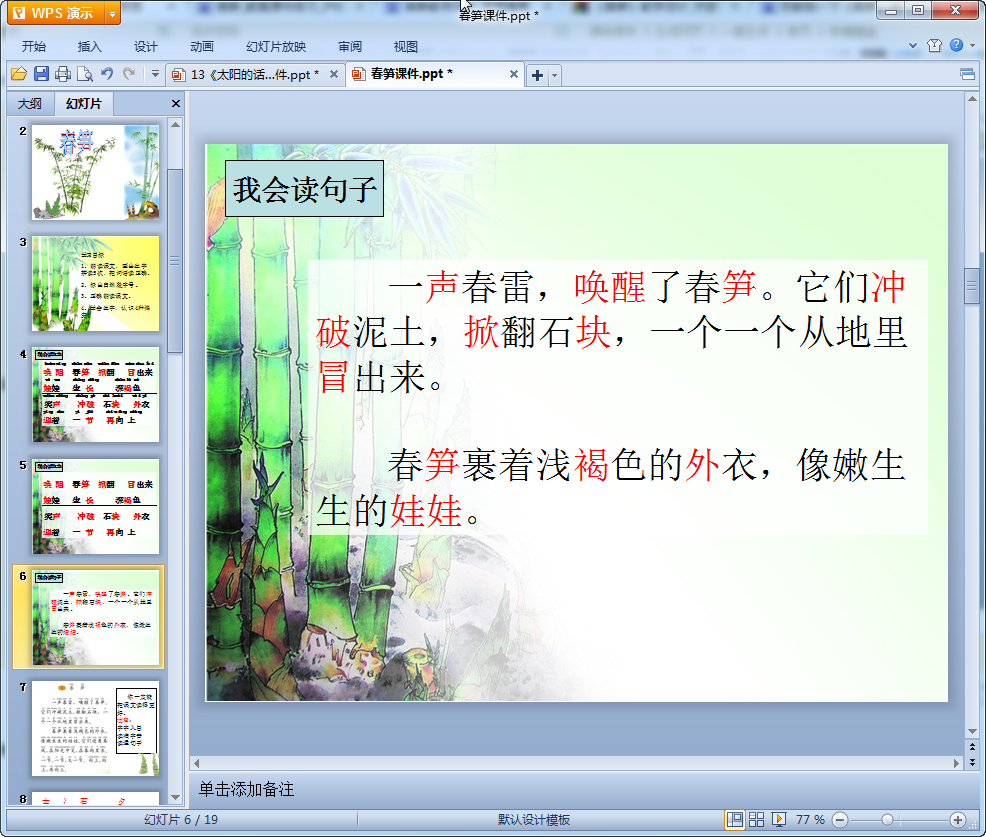The height and width of the screenshot is (837, 986).
Task: Expand the WPS 演示 button dropdown arrow
Action: click(x=113, y=13)
